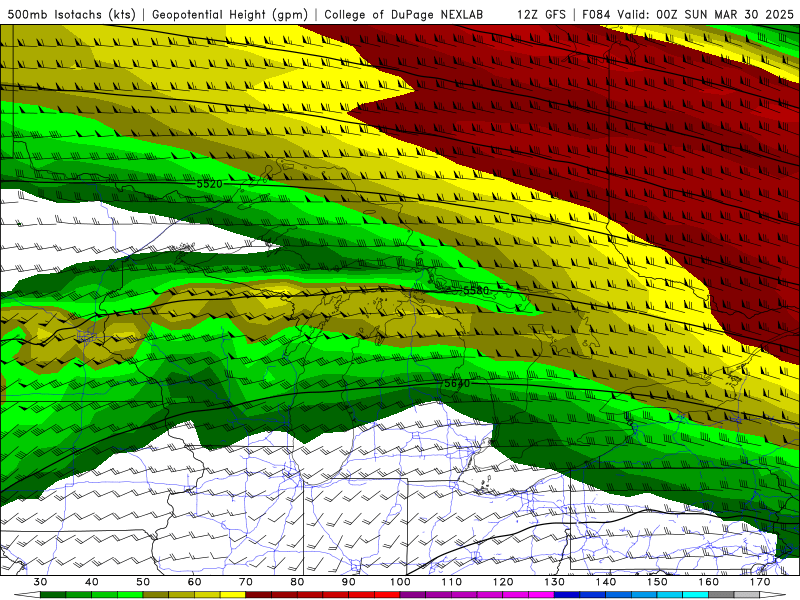800x600 pixels.
Task: Click the 5640 height contour label
Action: click(x=457, y=383)
